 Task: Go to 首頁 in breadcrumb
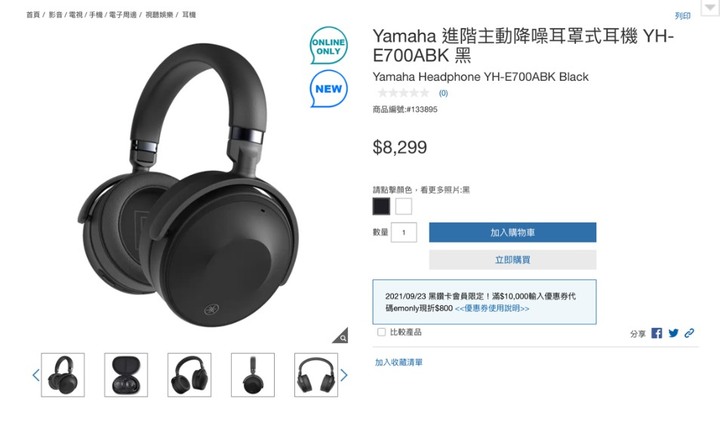(x=33, y=15)
